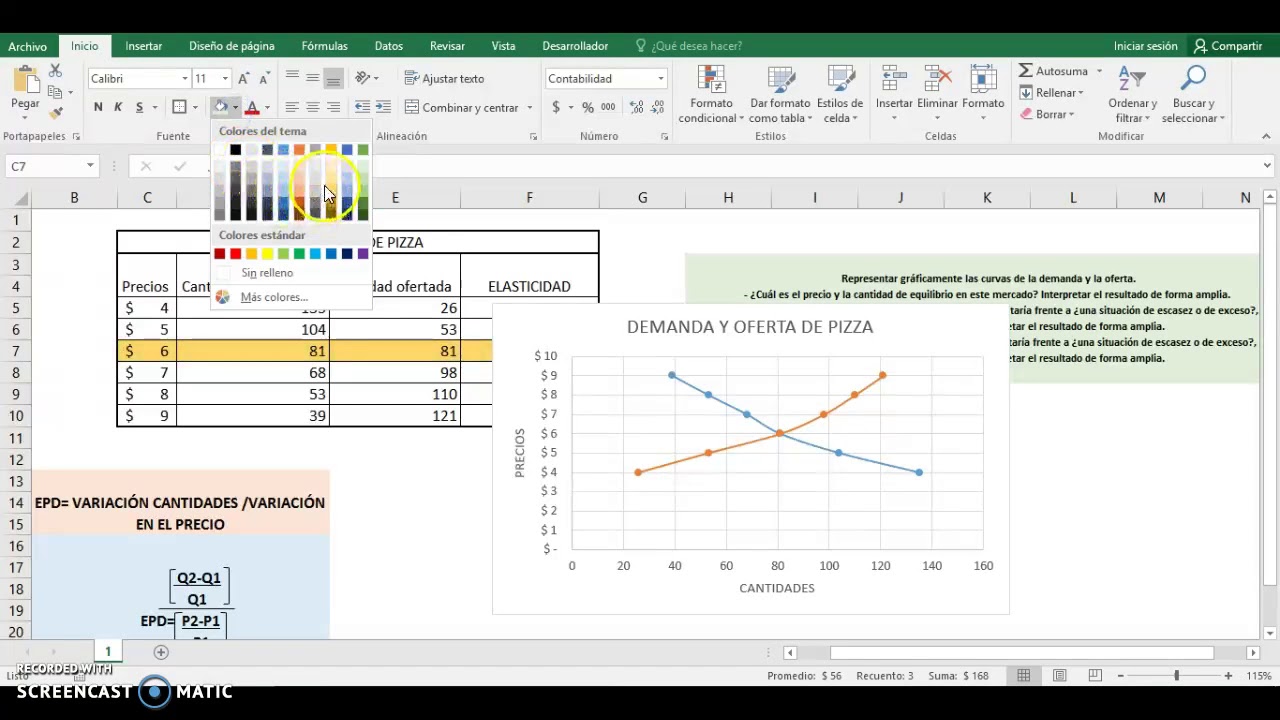Apply thousands separator 000 style
The image size is (1280, 720).
[x=608, y=107]
